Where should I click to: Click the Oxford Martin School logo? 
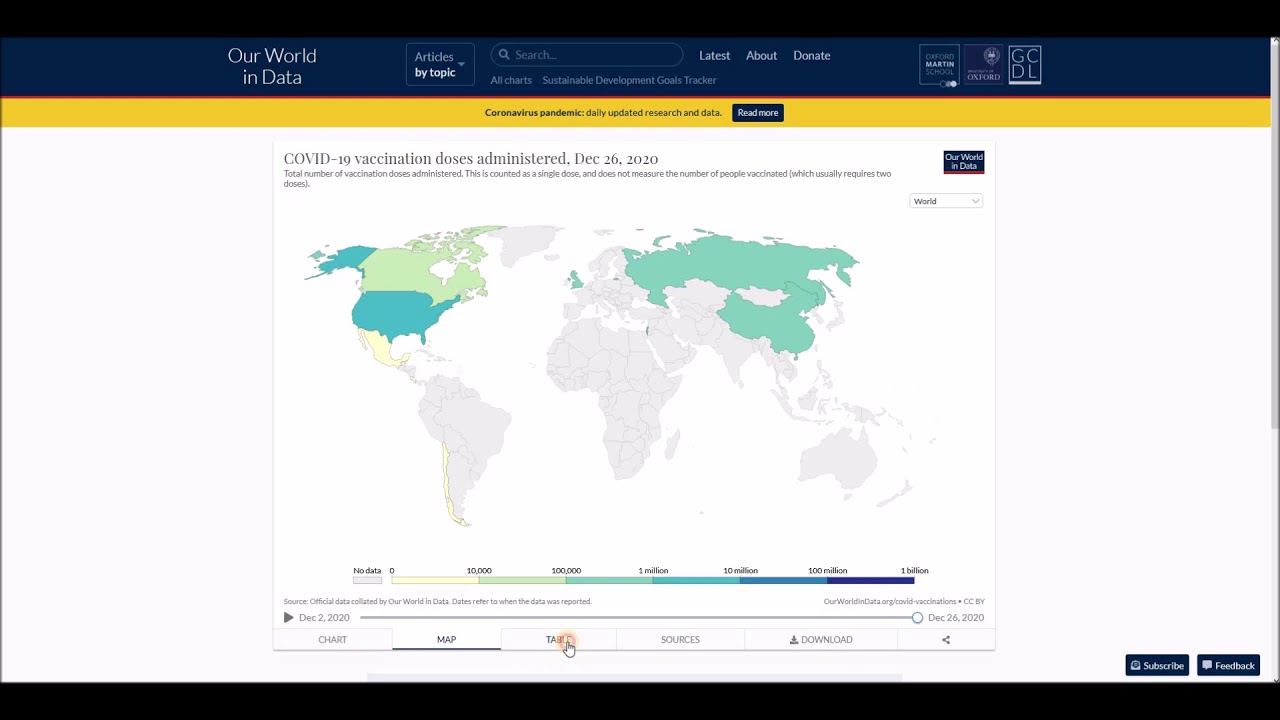pyautogui.click(x=939, y=65)
